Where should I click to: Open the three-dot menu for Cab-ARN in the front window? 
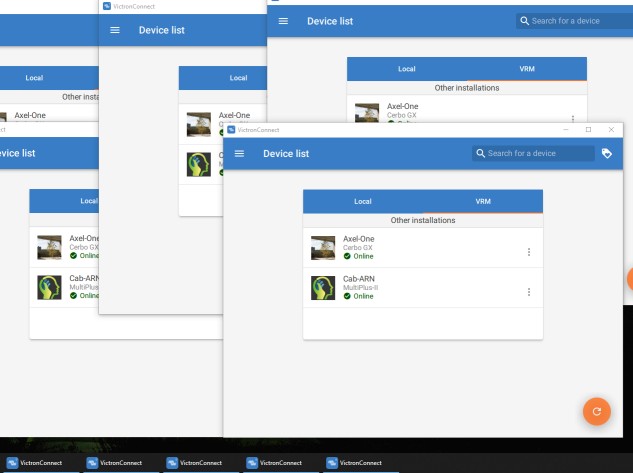[529, 292]
